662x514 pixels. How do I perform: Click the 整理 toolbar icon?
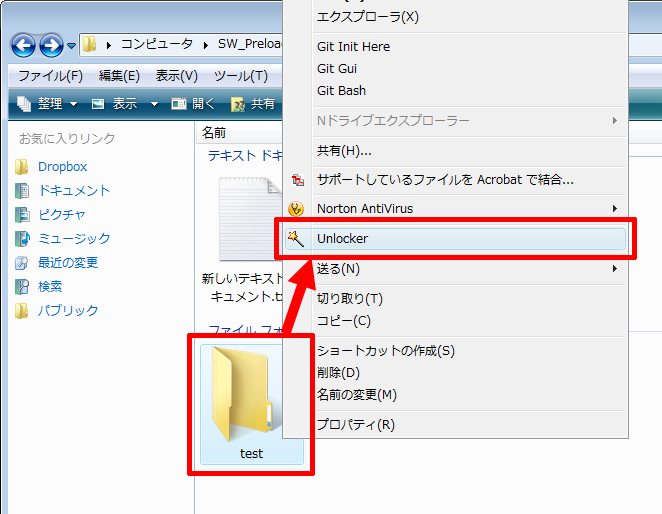pyautogui.click(x=24, y=103)
